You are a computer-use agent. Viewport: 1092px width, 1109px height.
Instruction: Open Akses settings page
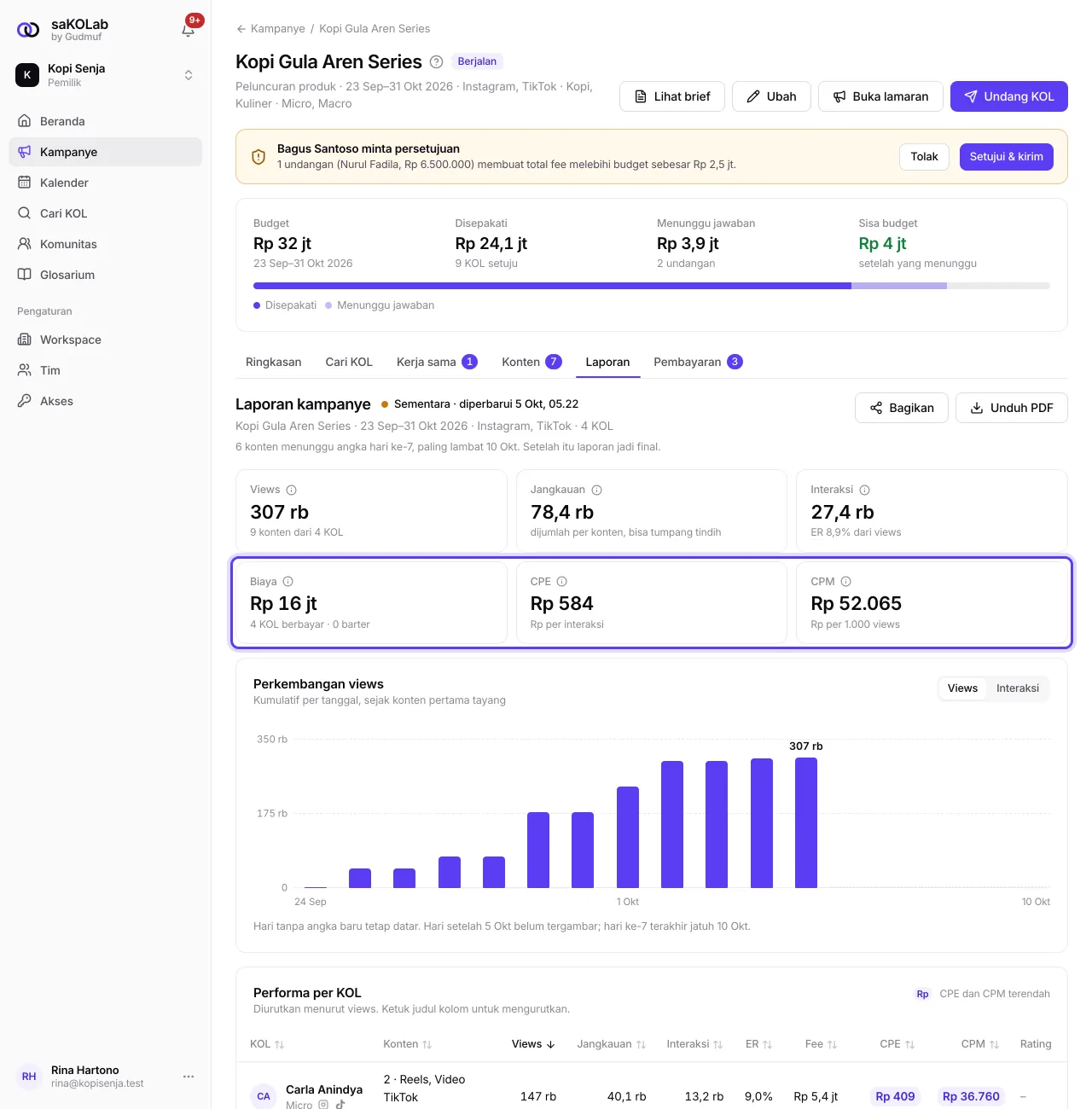[x=105, y=401]
